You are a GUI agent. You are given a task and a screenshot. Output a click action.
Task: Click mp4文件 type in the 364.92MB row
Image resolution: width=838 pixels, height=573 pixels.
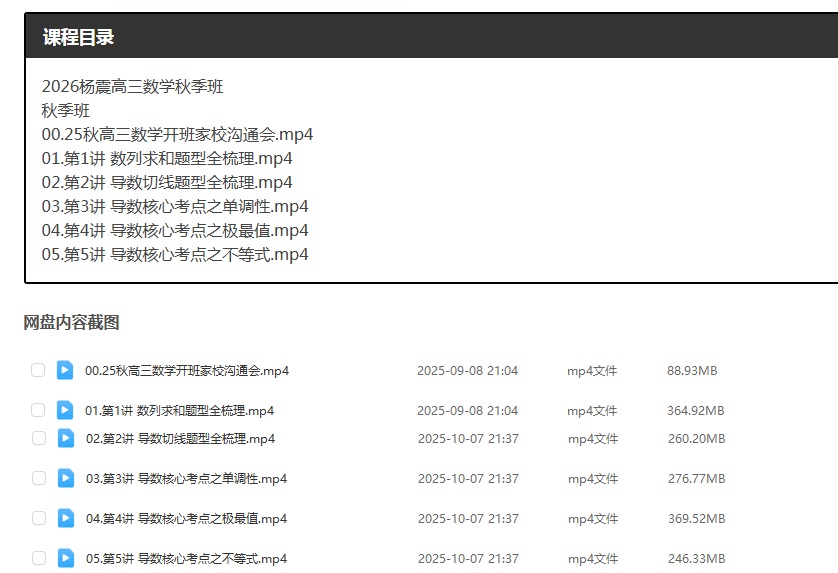(x=592, y=411)
